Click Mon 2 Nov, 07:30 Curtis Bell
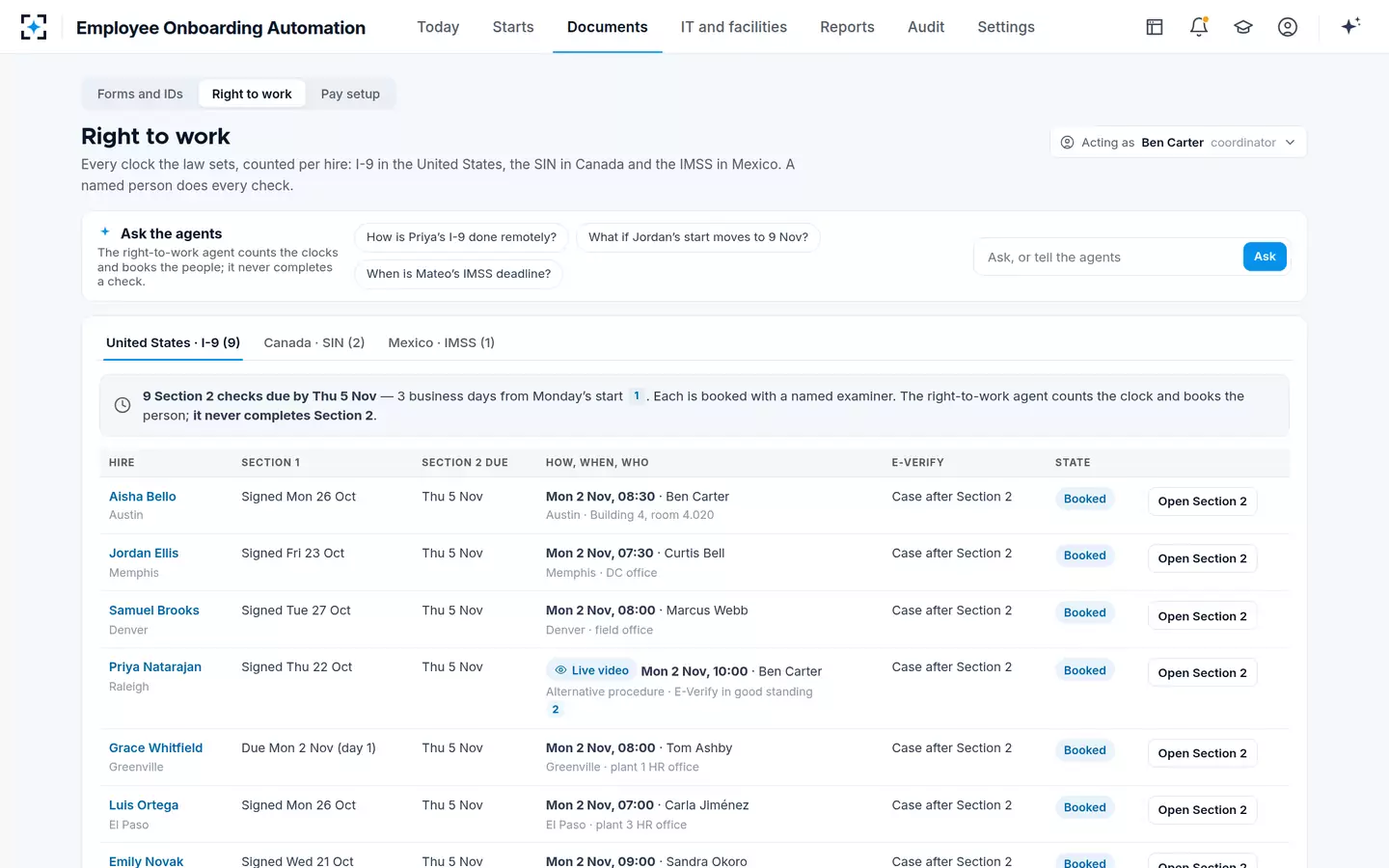 click(x=635, y=554)
